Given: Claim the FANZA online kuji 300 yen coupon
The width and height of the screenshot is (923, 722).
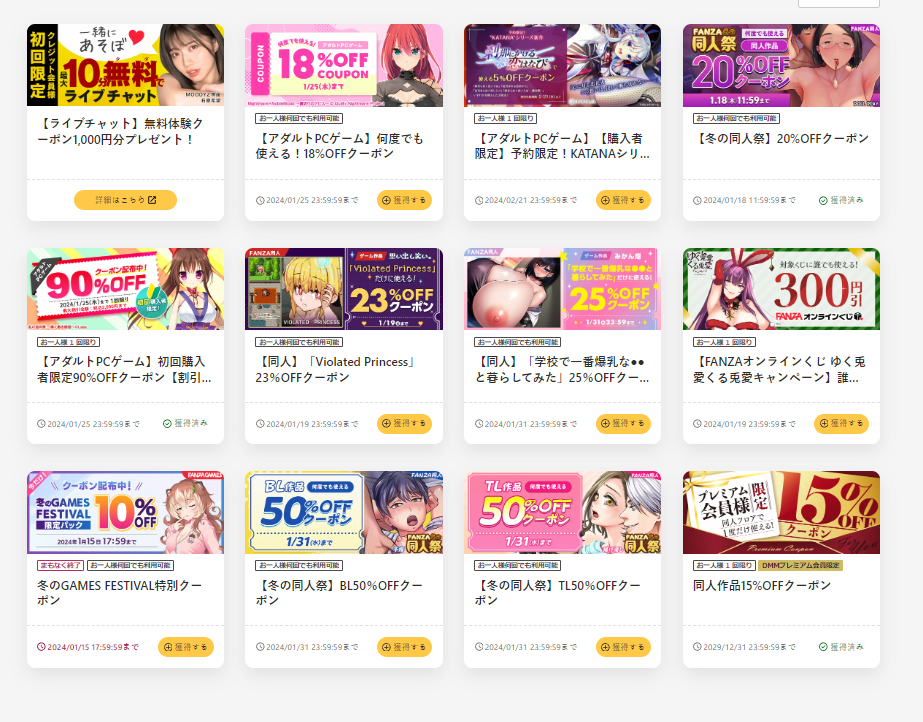Looking at the screenshot, I should (841, 424).
